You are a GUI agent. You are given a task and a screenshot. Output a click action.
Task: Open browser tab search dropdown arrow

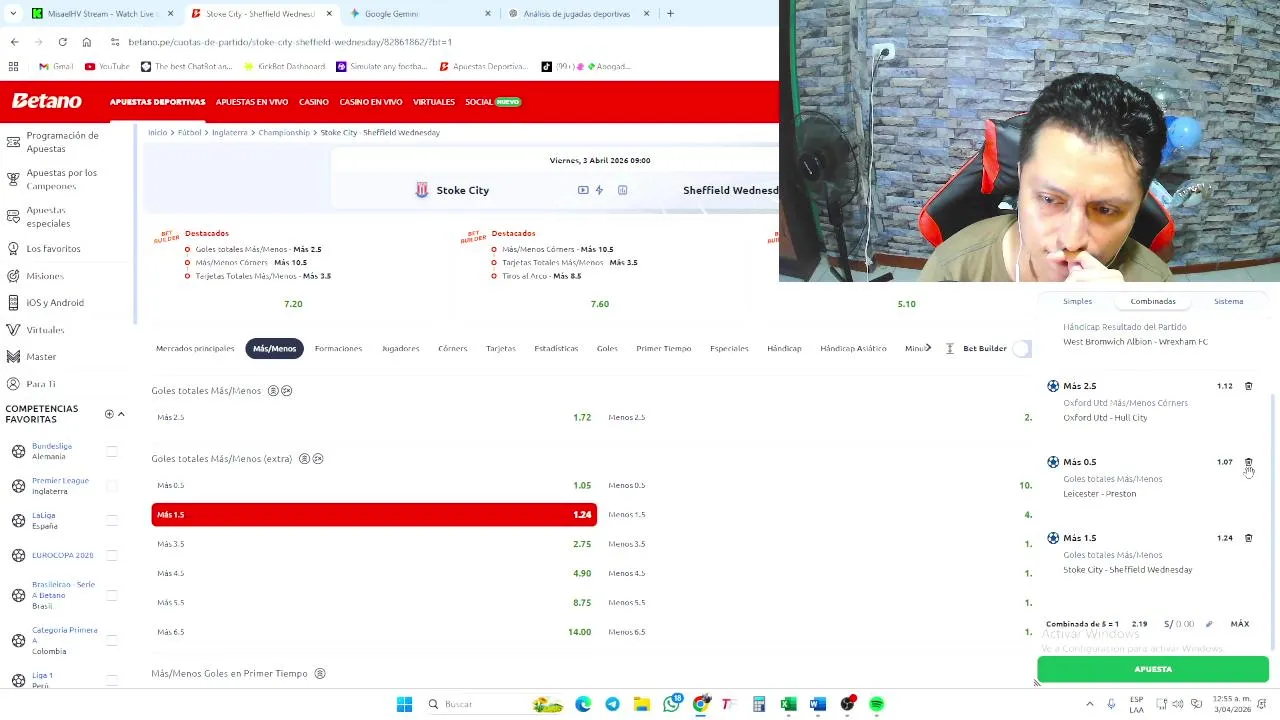point(11,14)
